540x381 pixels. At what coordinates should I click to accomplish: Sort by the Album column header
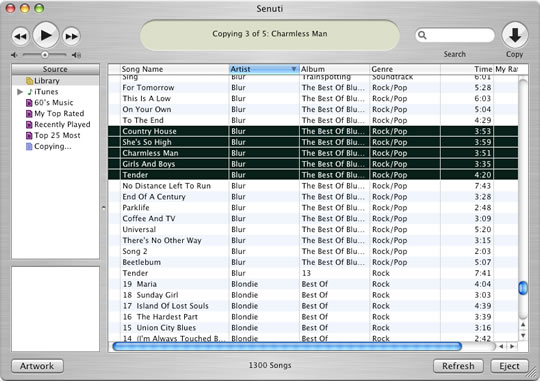point(334,69)
